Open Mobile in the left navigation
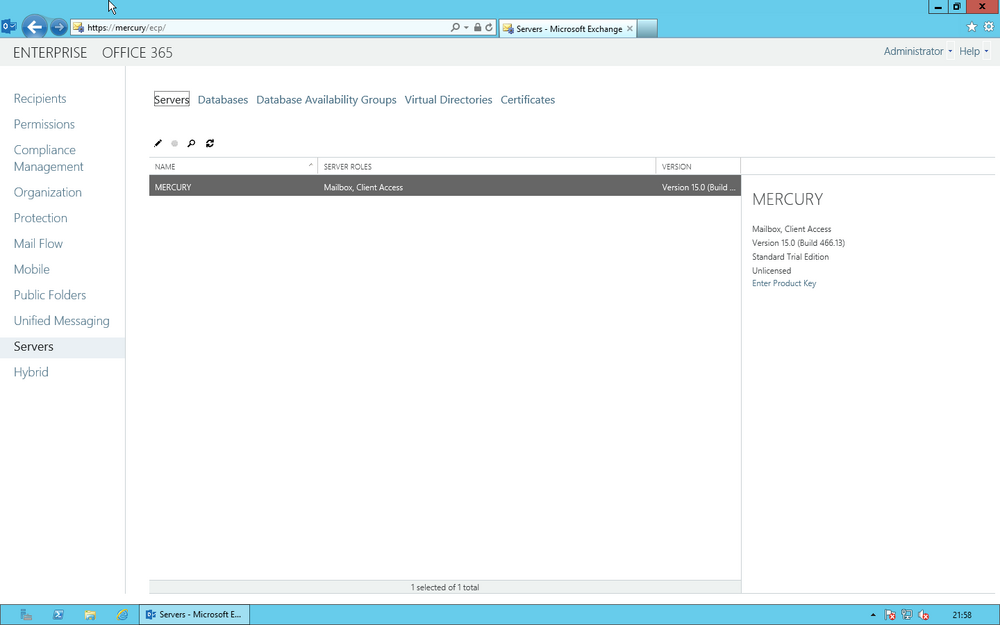 click(32, 269)
